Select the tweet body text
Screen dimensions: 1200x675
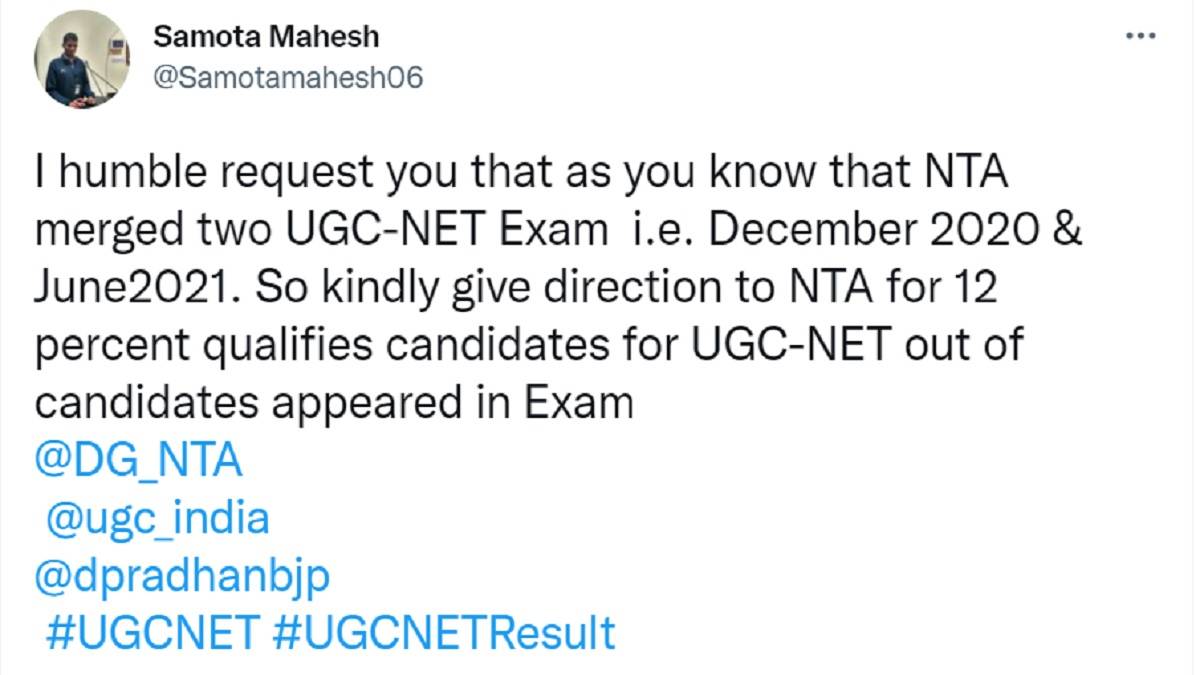[500, 285]
